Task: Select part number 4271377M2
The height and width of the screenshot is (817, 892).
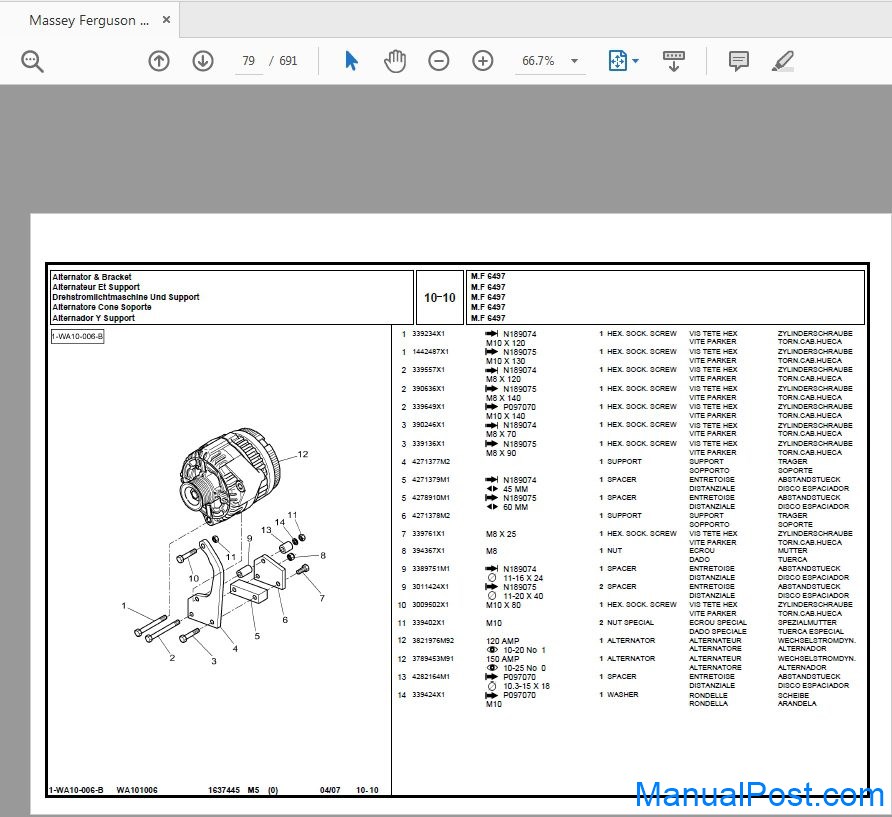Action: [x=431, y=461]
